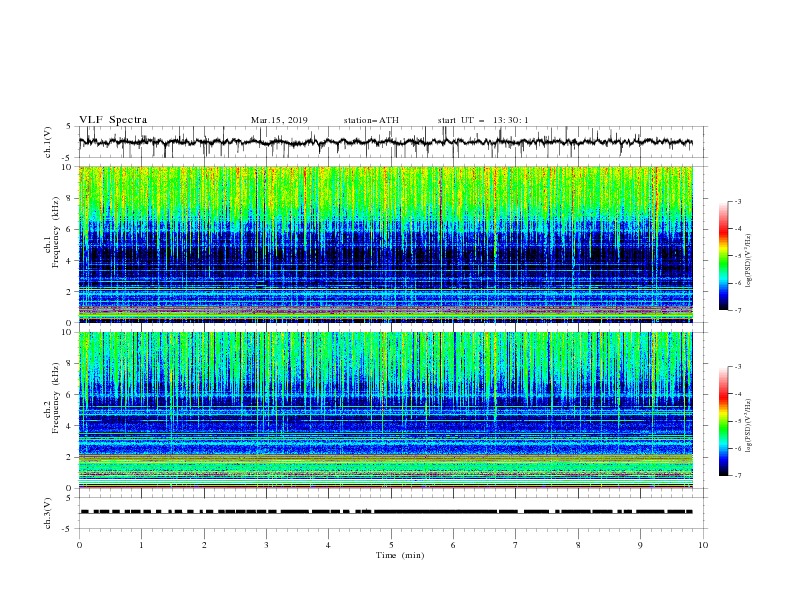Click the time axis tick label "3"
The height and width of the screenshot is (612, 792).
click(x=266, y=545)
